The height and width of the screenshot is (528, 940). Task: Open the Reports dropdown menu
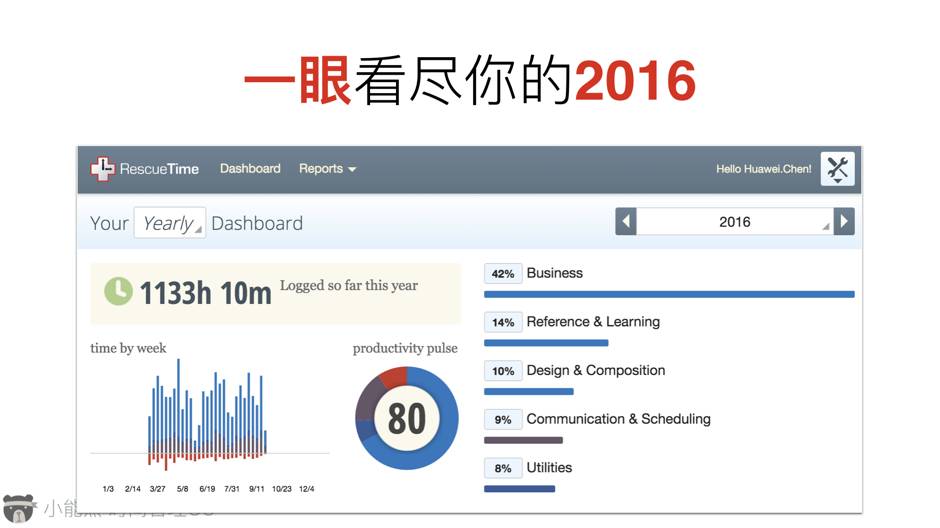click(327, 169)
